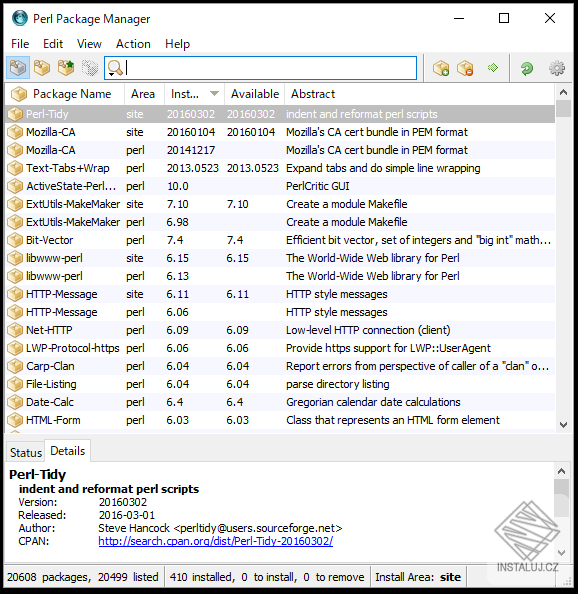Click 'Install Area: site' status entry
The height and width of the screenshot is (594, 578).
[418, 577]
